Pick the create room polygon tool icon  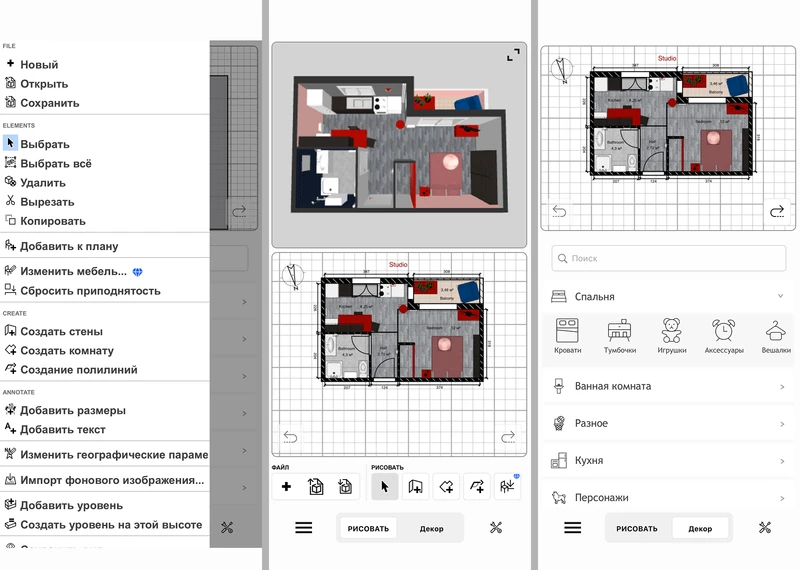coord(446,487)
